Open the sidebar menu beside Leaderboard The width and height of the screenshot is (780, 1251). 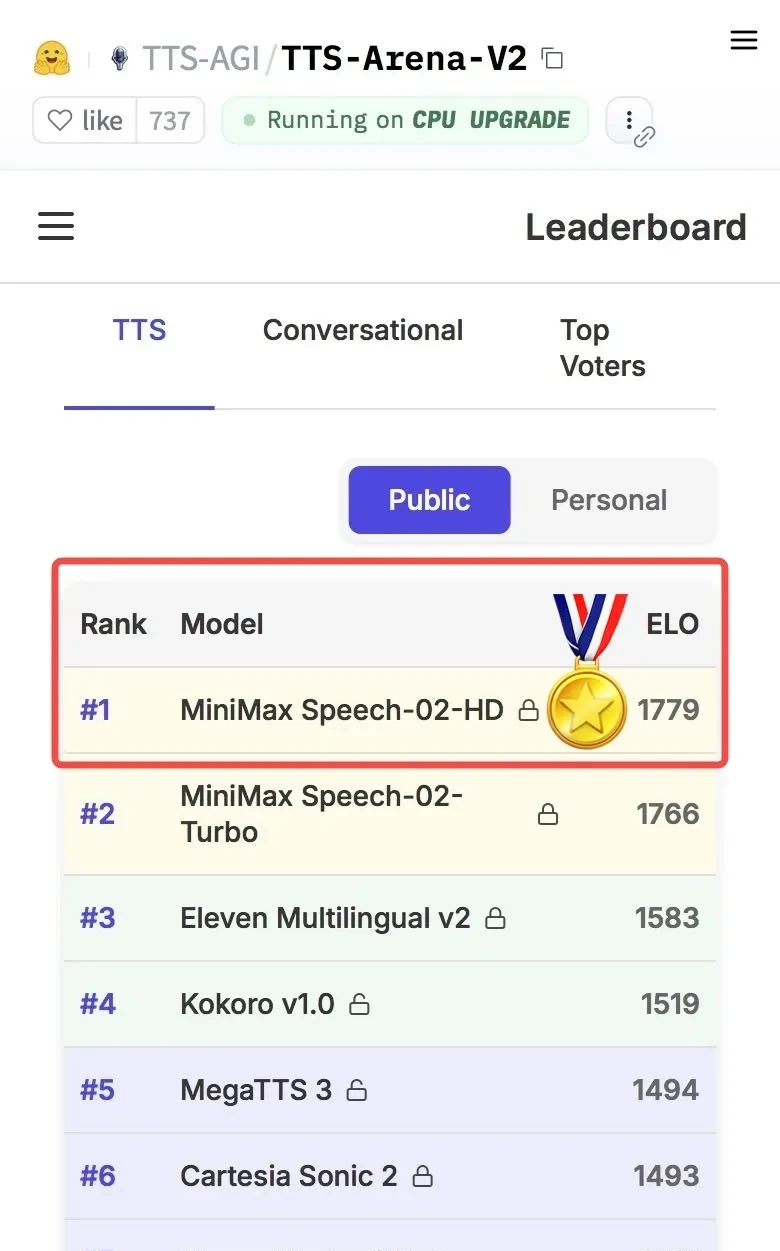coord(56,226)
